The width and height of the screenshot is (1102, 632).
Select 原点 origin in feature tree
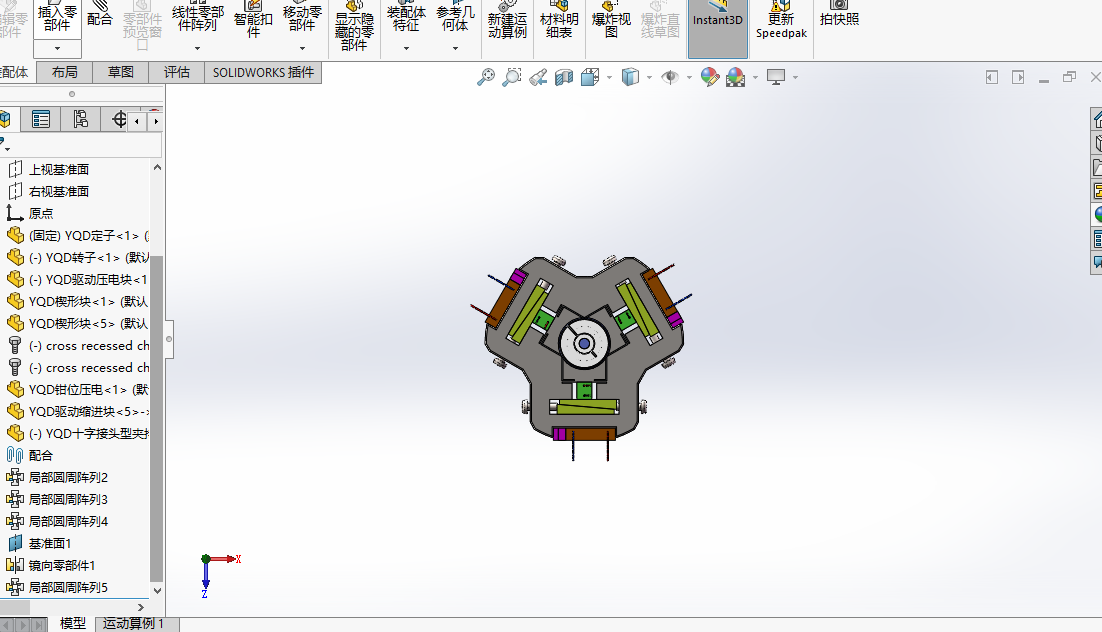pyautogui.click(x=41, y=214)
